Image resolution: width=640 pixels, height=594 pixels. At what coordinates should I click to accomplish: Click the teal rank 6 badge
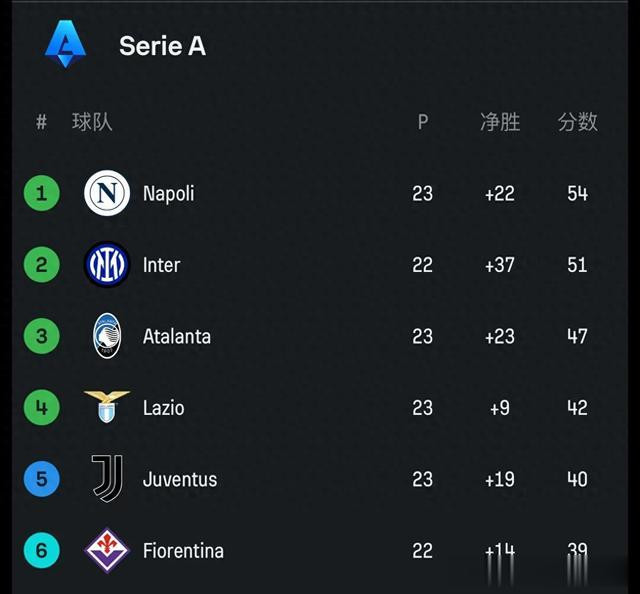tap(42, 551)
